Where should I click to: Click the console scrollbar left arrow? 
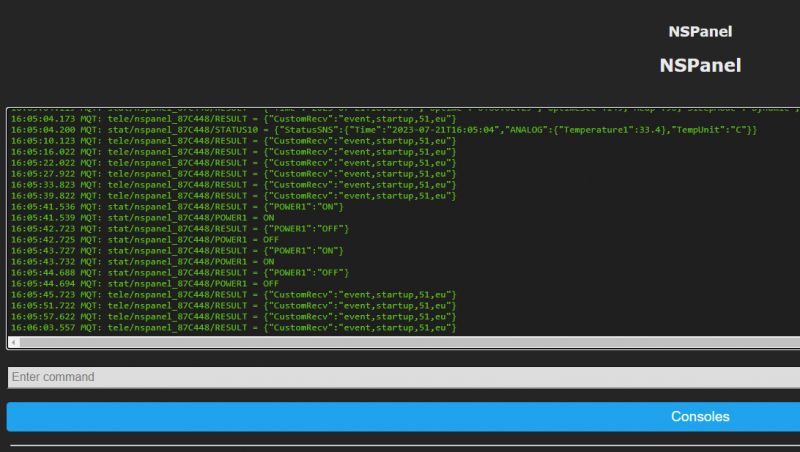(14, 342)
